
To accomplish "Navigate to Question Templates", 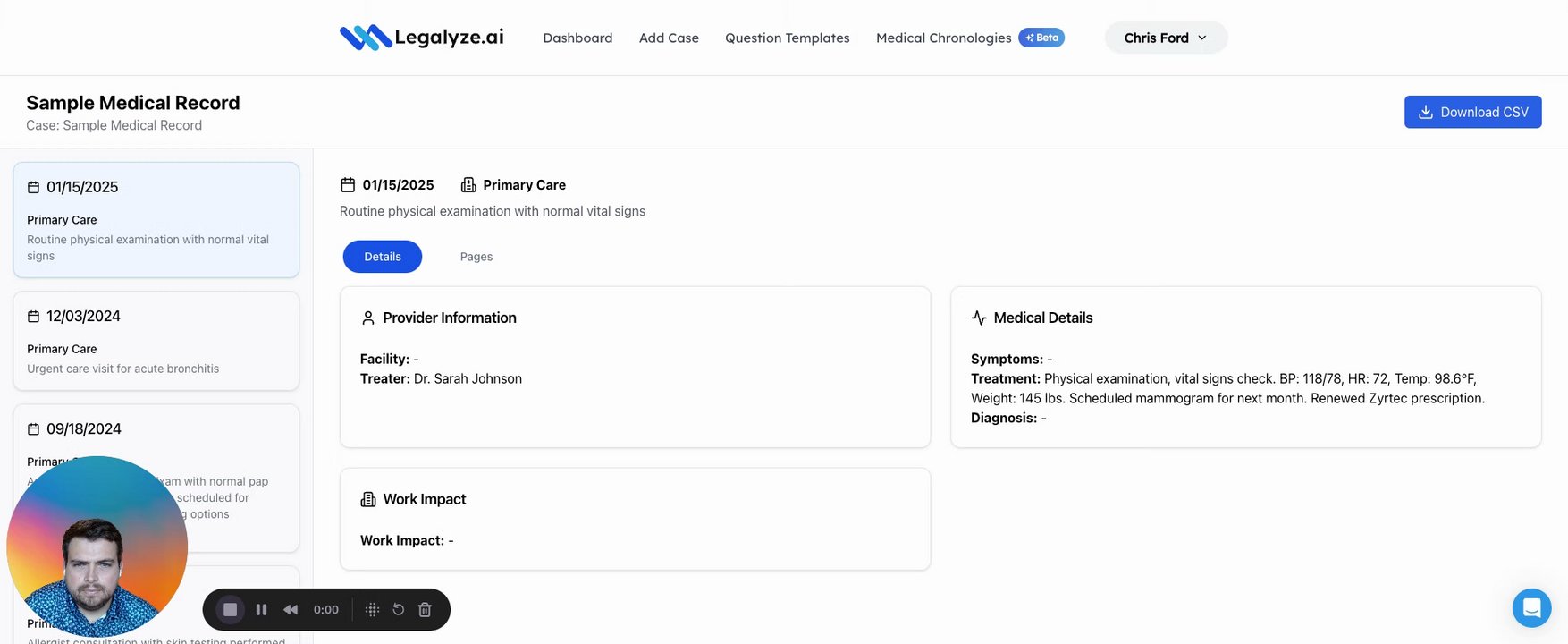I will pos(787,38).
